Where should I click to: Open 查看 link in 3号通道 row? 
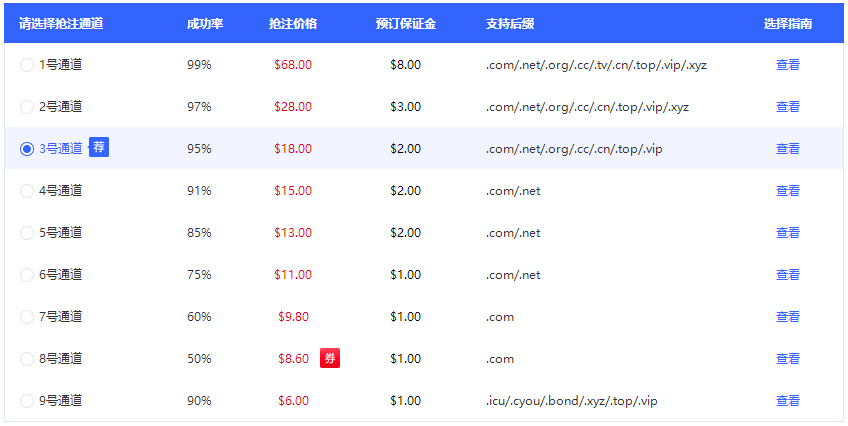(788, 149)
